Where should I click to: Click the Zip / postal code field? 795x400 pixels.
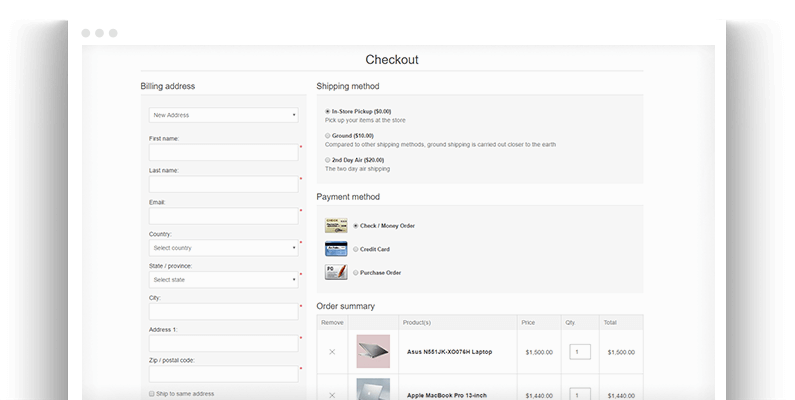click(x=223, y=374)
